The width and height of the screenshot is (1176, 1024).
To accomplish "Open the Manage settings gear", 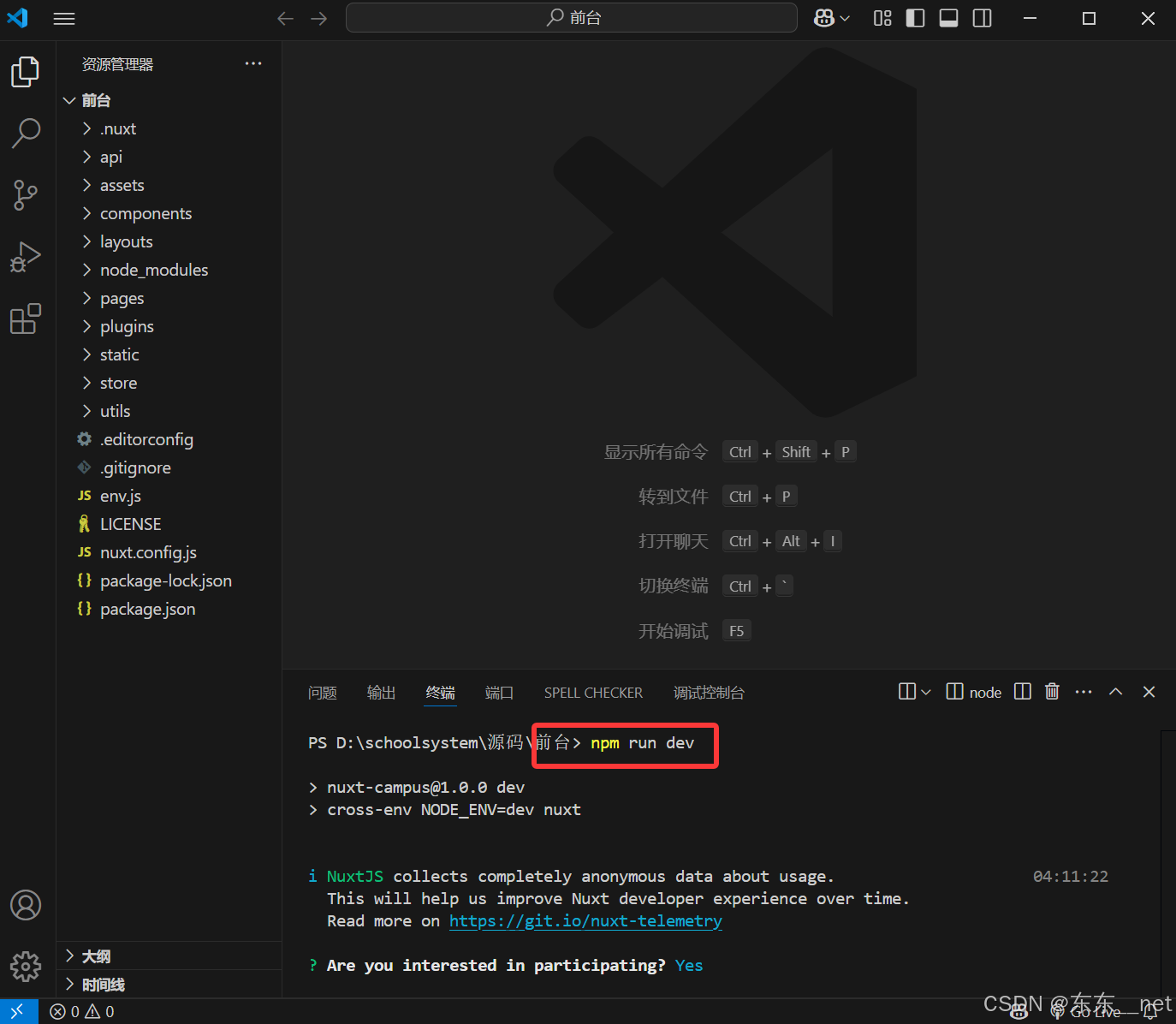I will click(x=26, y=967).
